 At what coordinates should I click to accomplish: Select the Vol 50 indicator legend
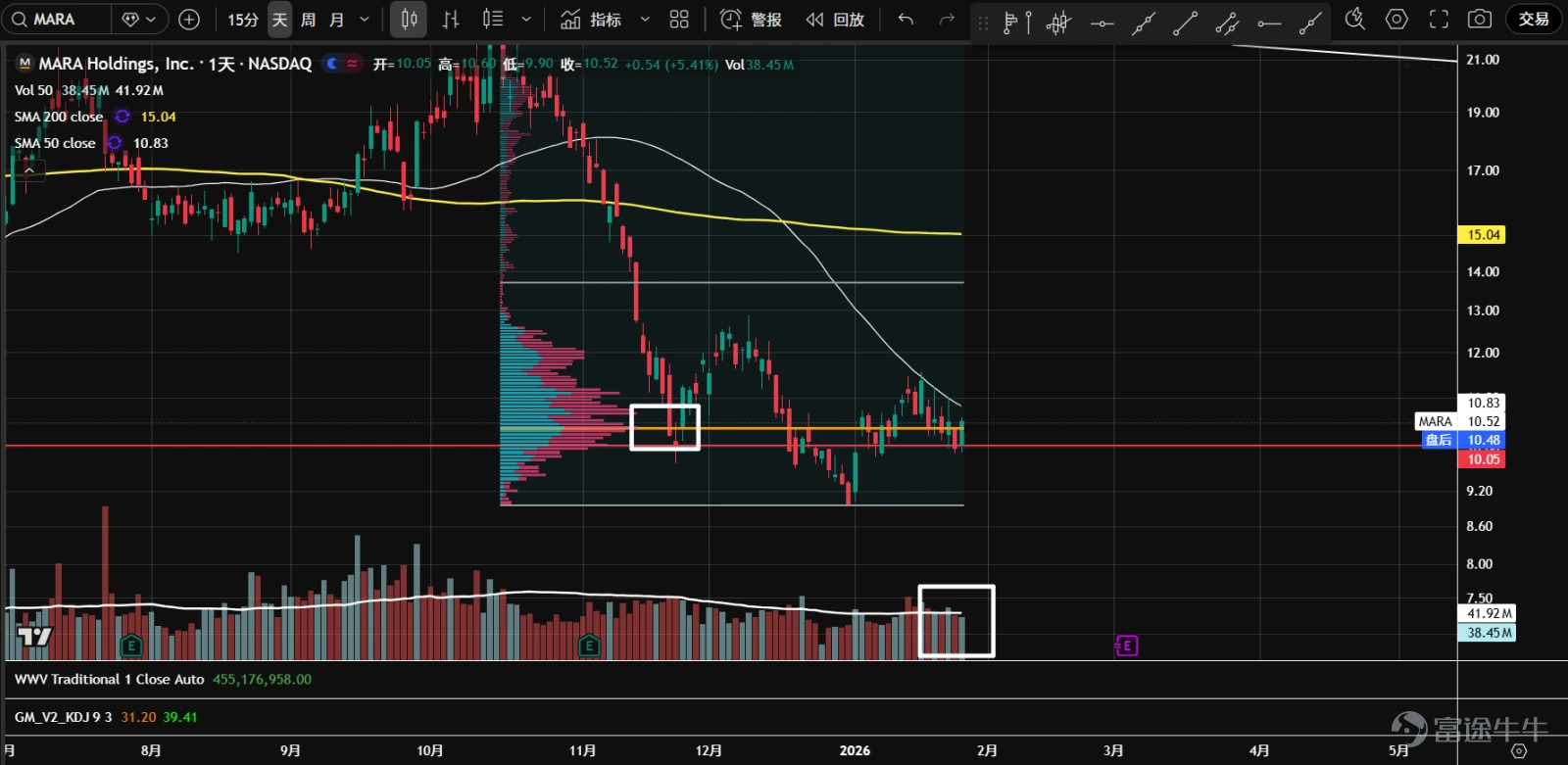click(33, 90)
